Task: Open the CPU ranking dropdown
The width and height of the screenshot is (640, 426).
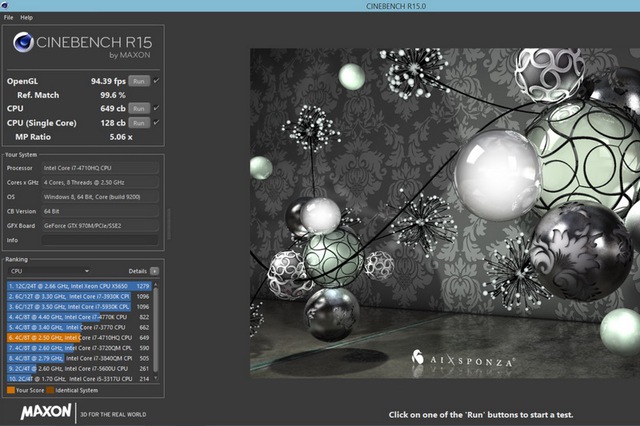Action: (x=49, y=271)
